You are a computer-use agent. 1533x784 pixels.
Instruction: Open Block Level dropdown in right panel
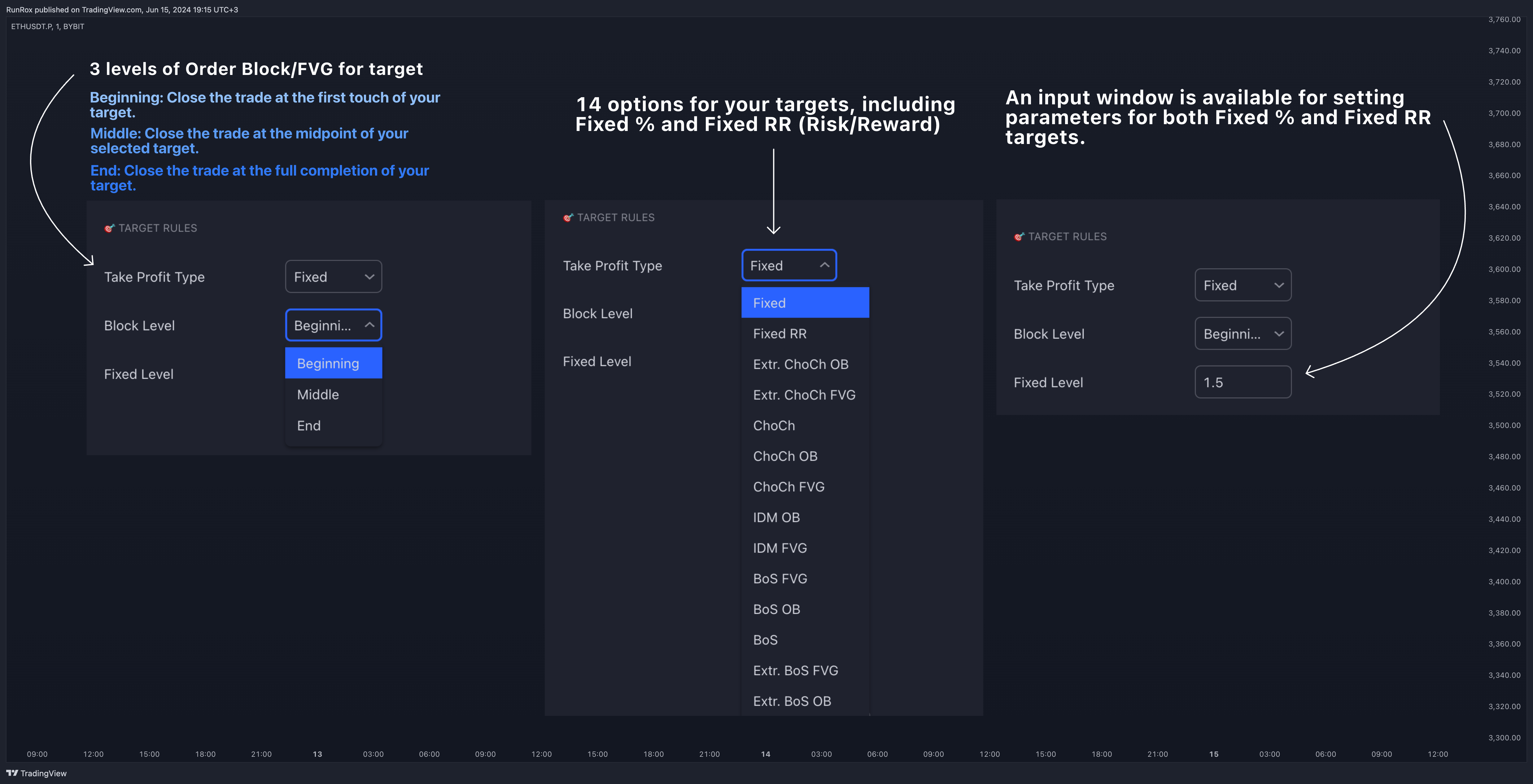pyautogui.click(x=1243, y=334)
